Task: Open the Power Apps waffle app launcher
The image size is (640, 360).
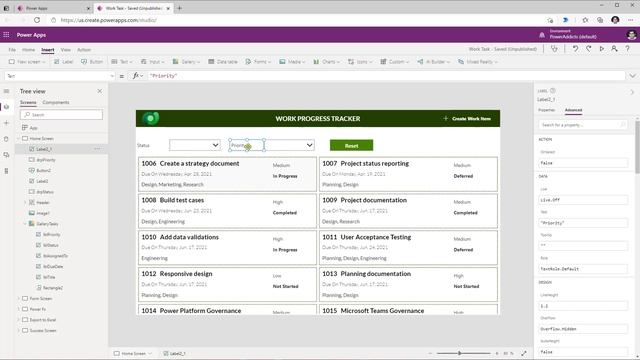Action: pyautogui.click(x=6, y=35)
